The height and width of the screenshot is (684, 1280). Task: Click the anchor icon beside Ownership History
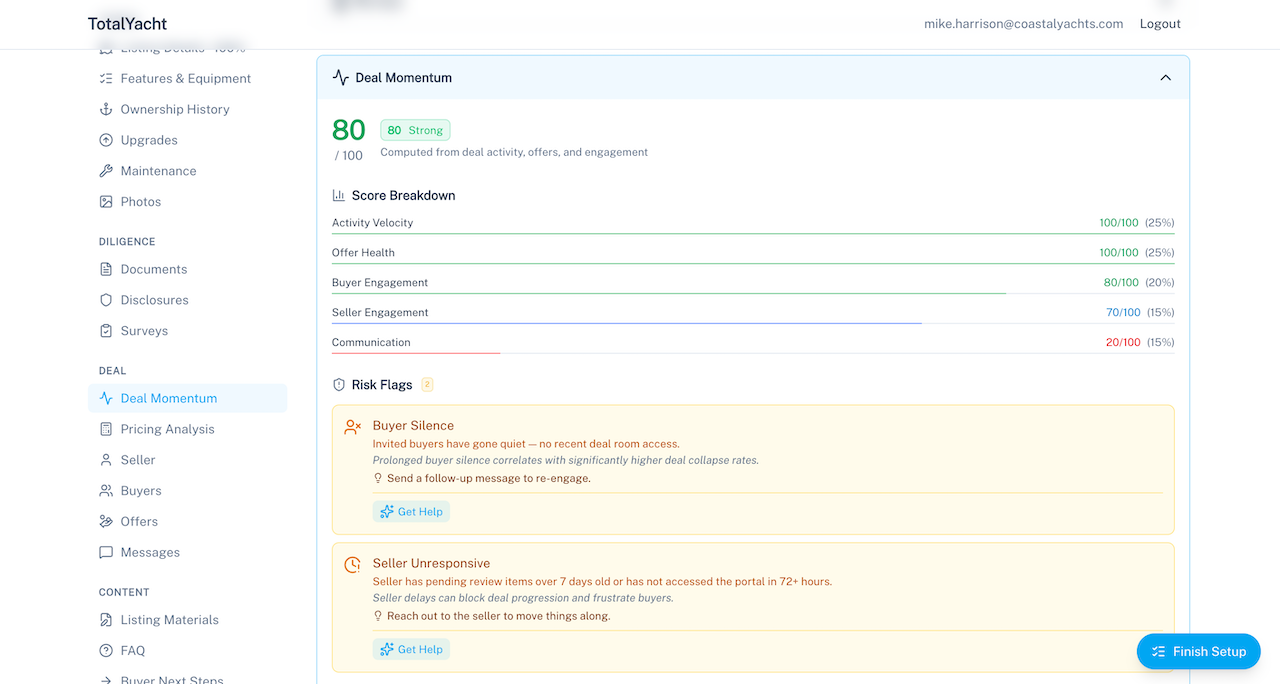coord(104,109)
